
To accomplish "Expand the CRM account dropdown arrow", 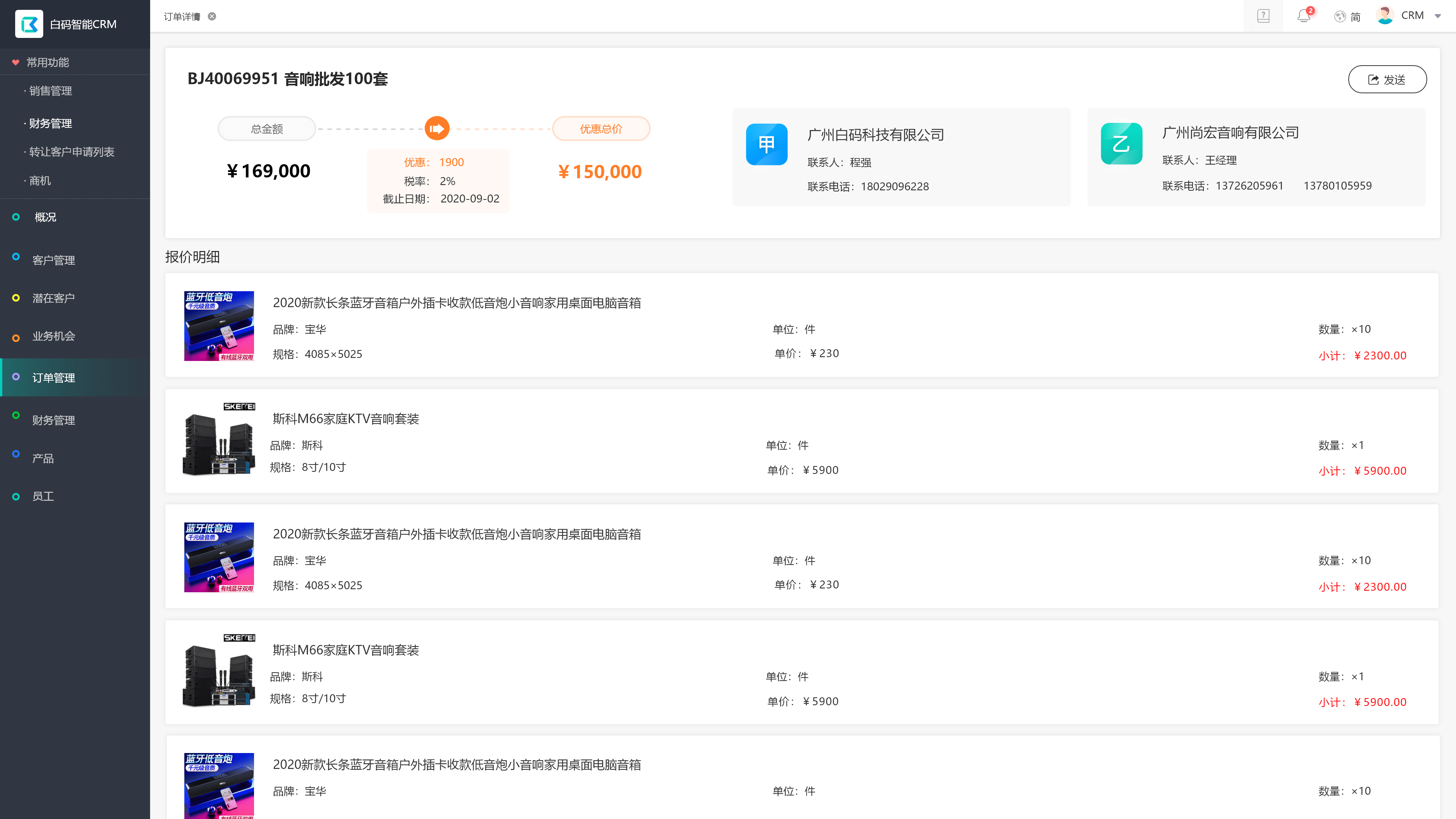I will coord(1437,16).
